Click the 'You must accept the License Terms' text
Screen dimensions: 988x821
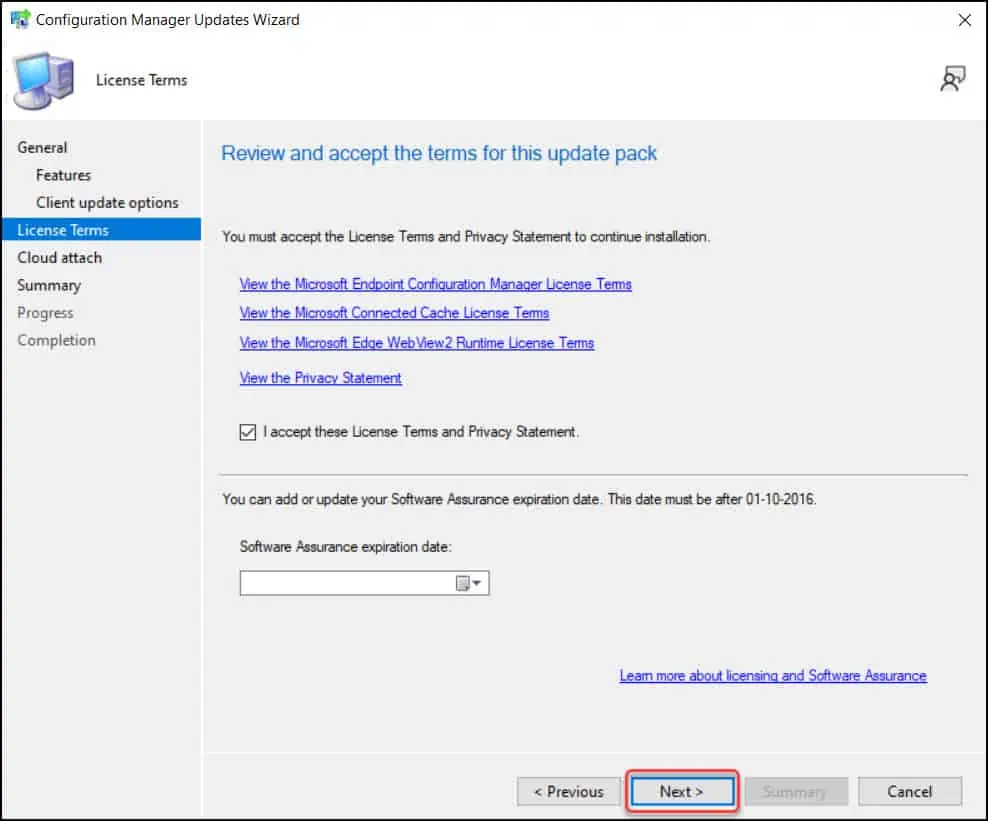[x=466, y=237]
